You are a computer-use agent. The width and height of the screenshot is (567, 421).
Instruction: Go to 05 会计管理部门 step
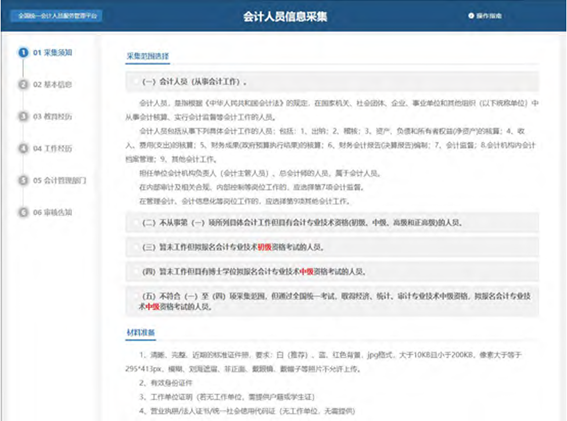coord(60,180)
